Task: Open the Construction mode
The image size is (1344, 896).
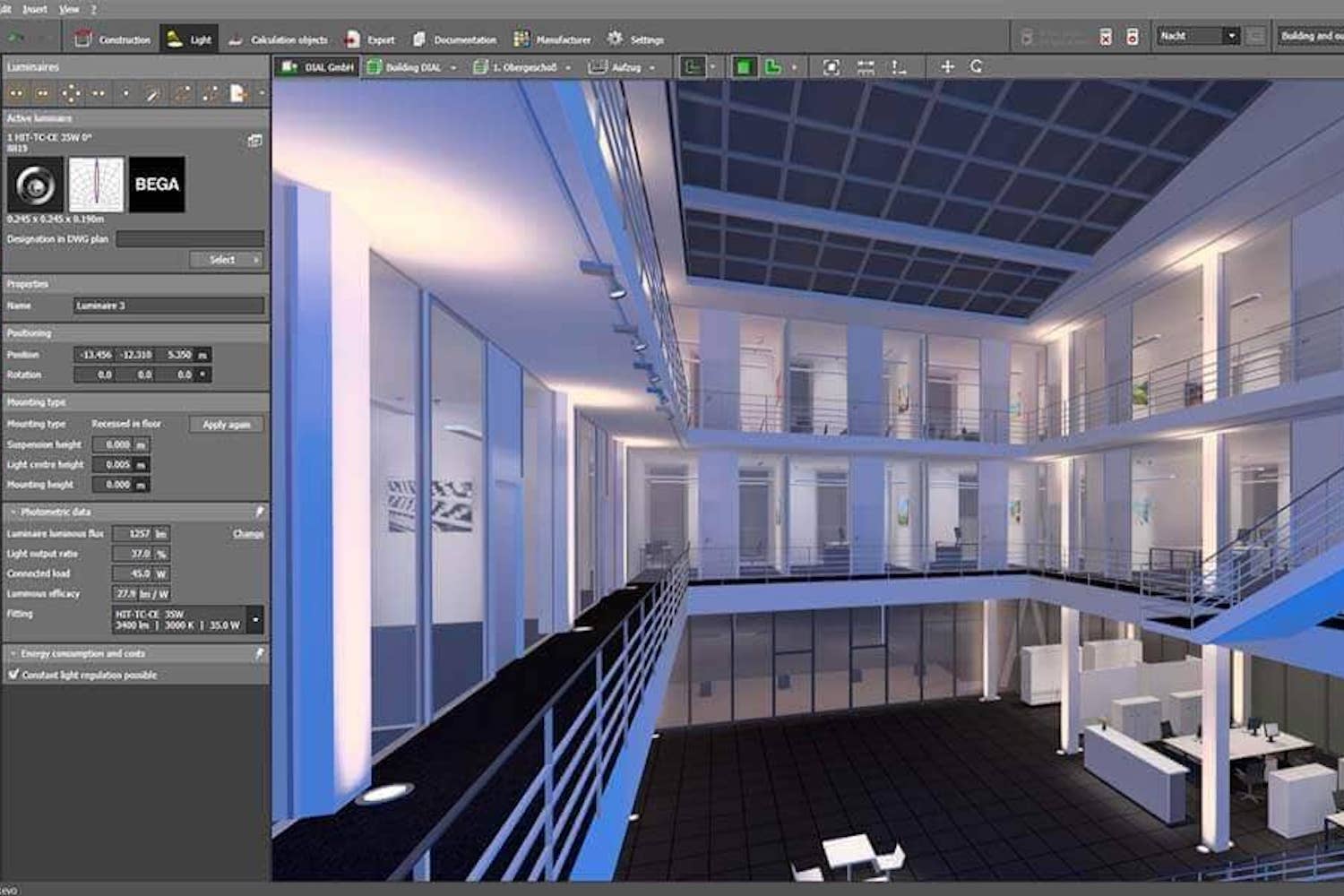Action: coord(112,39)
